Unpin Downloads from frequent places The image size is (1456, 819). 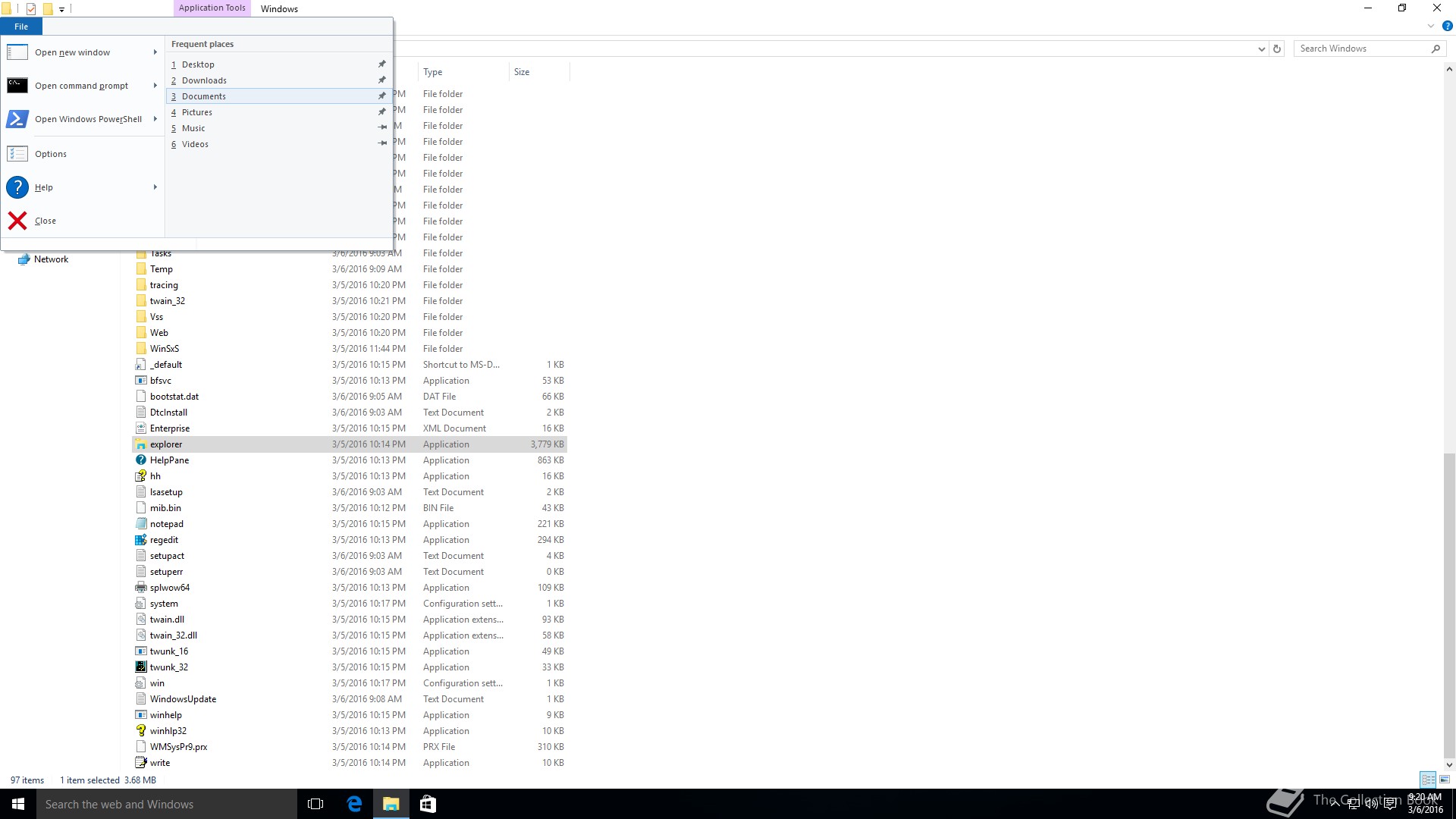pyautogui.click(x=382, y=80)
